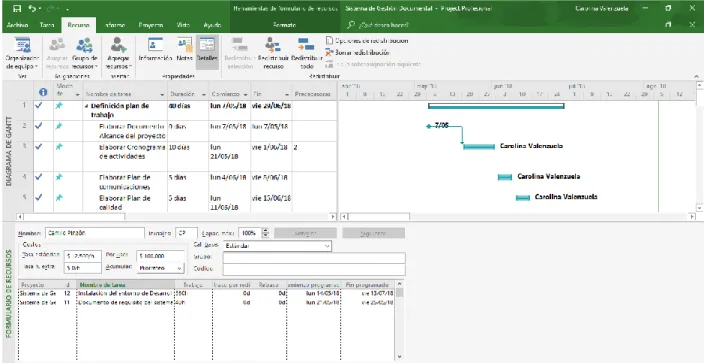Screen dimensions: 704x363
Task: Select task Elaborar Plan de comunicaciones
Action: (125, 182)
